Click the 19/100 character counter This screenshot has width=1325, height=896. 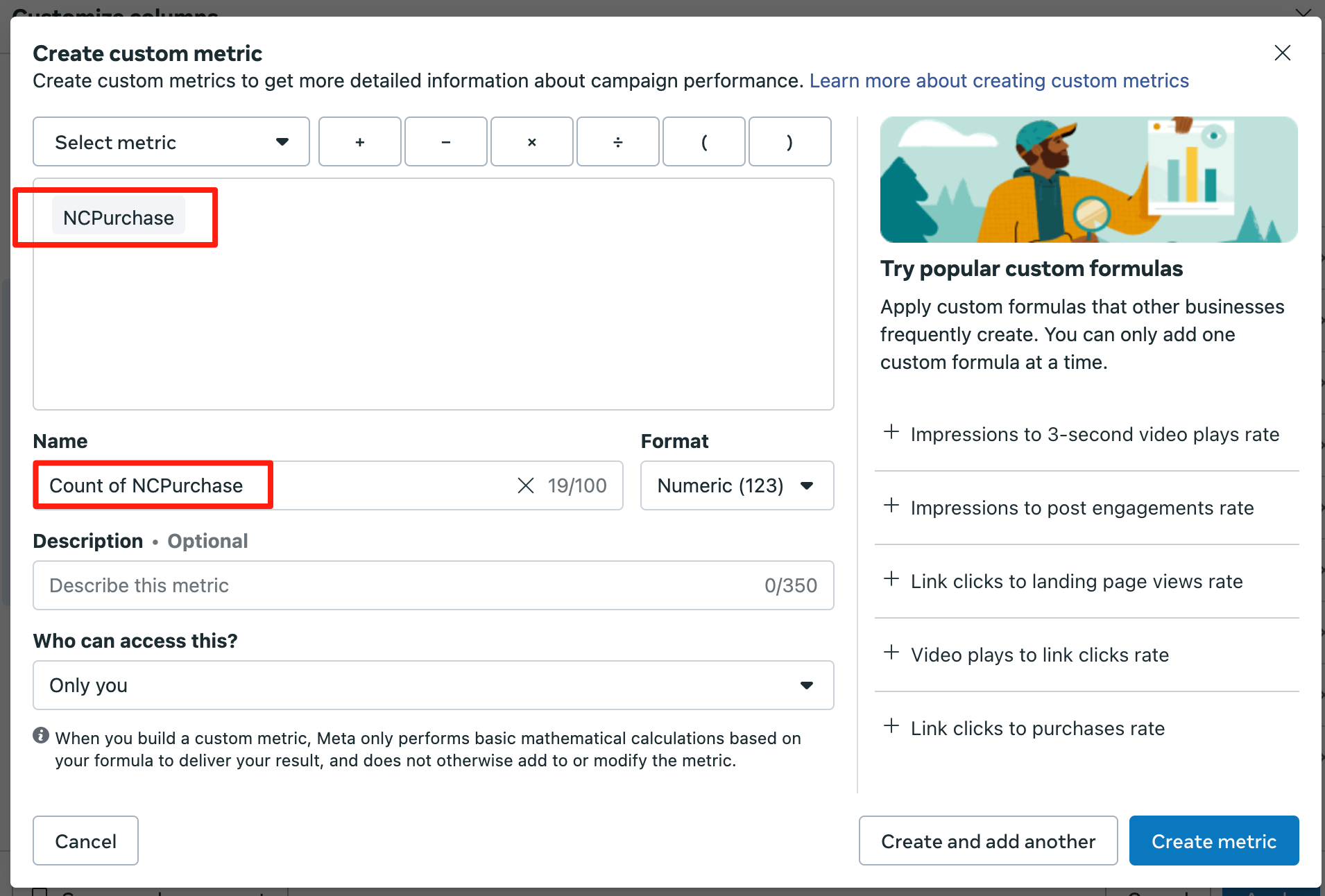tap(577, 485)
